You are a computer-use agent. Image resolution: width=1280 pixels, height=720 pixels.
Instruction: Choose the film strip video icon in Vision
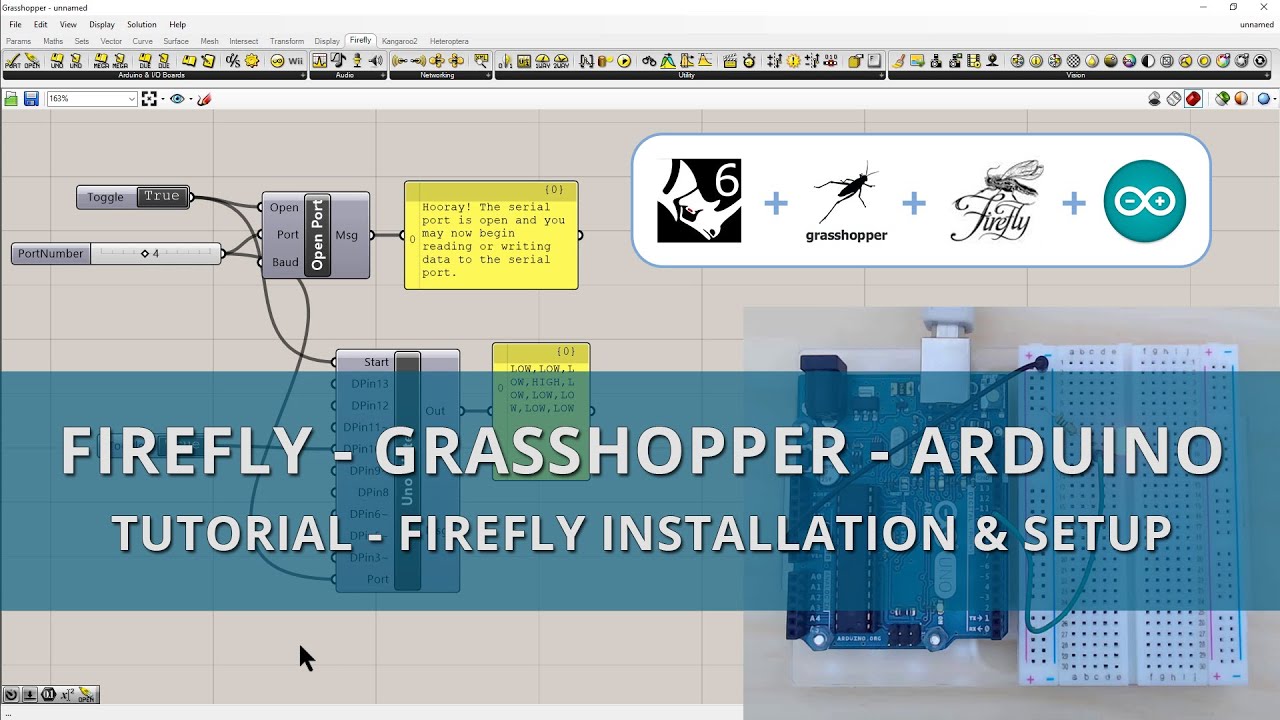pyautogui.click(x=974, y=61)
